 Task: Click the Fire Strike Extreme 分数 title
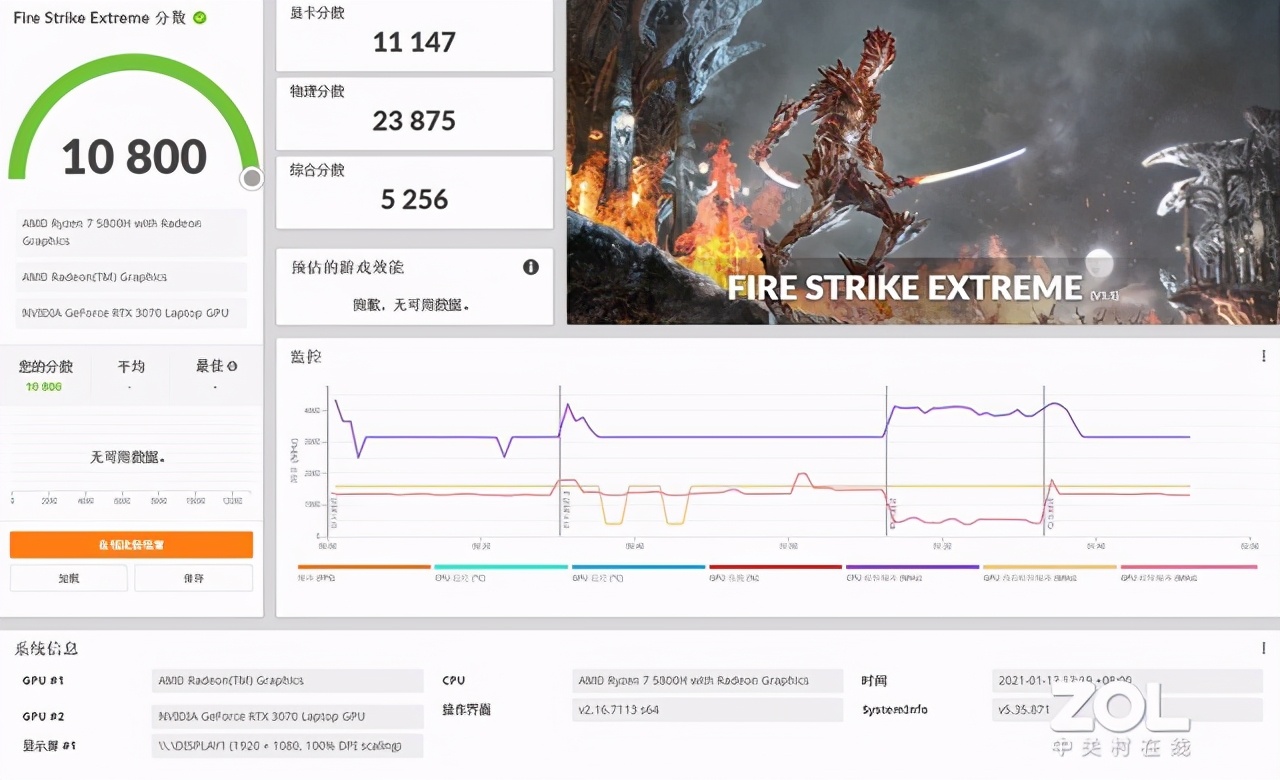99,18
